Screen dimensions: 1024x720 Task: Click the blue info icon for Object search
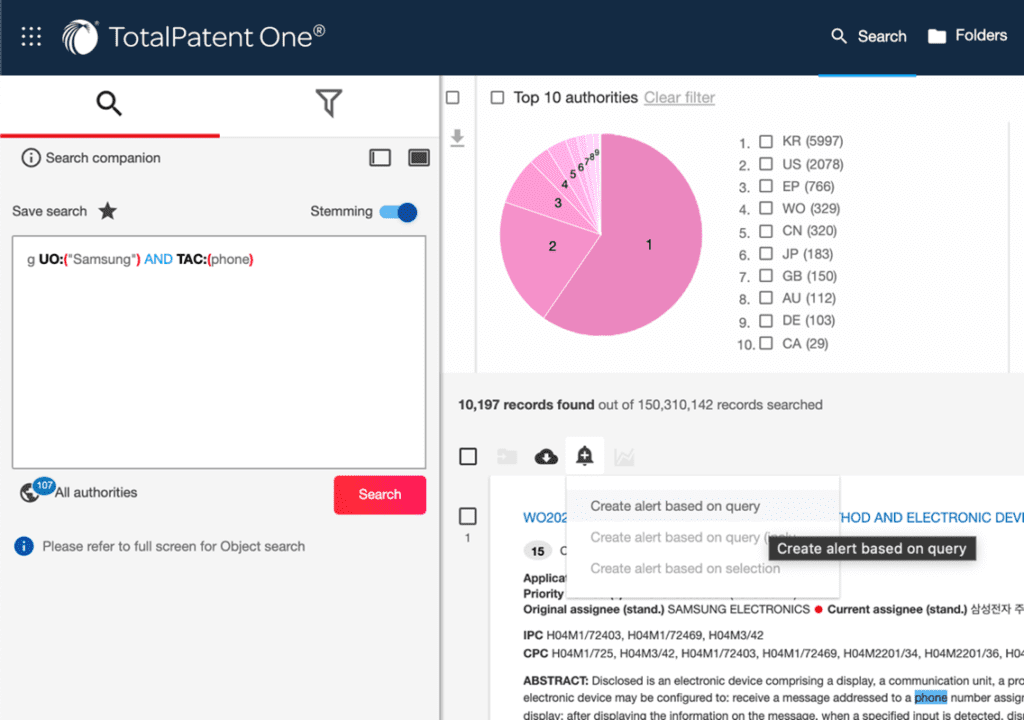(x=24, y=546)
